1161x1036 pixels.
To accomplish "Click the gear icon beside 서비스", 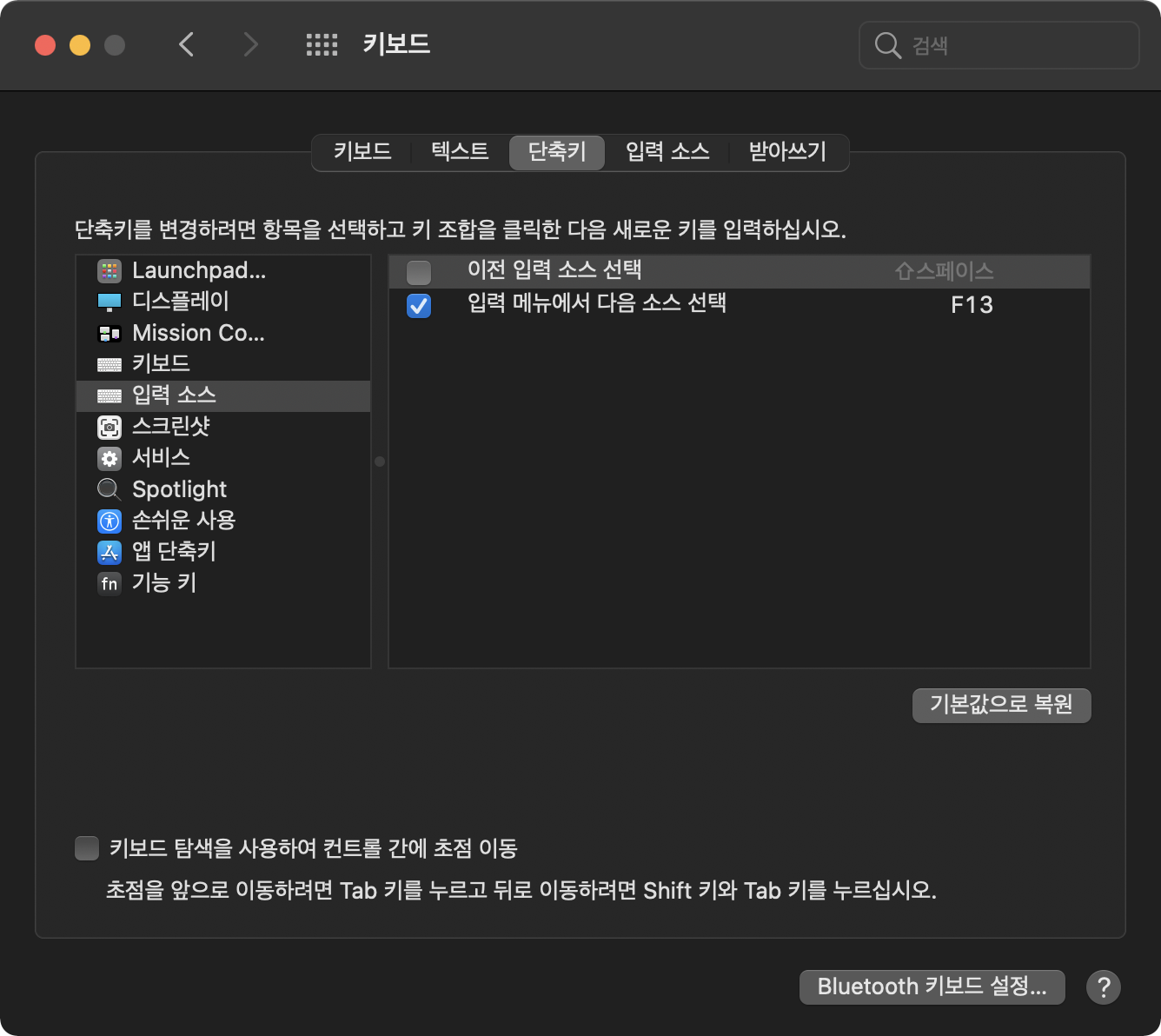I will (x=109, y=458).
